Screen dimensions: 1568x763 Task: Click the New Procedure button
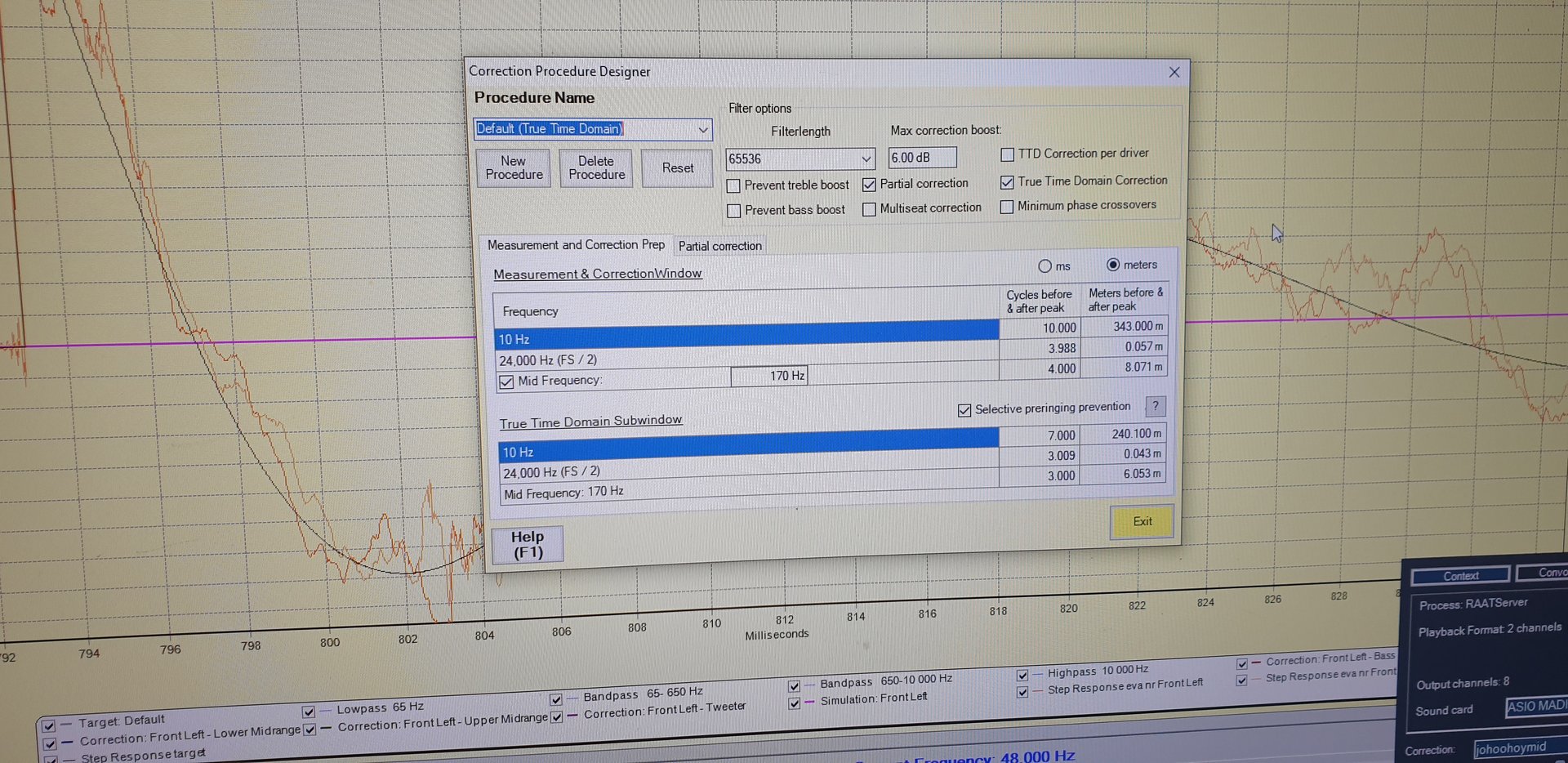pyautogui.click(x=513, y=168)
